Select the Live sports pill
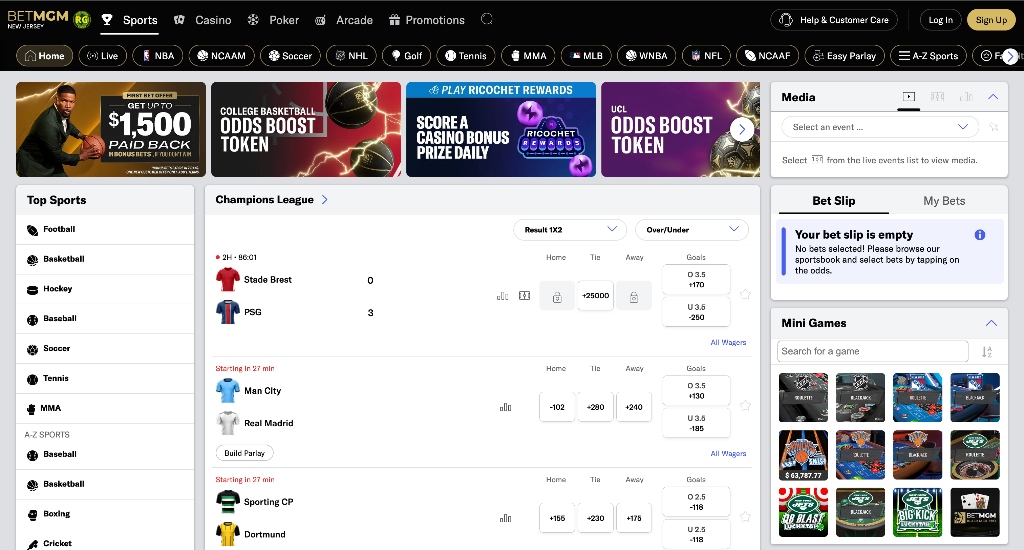 coord(103,56)
